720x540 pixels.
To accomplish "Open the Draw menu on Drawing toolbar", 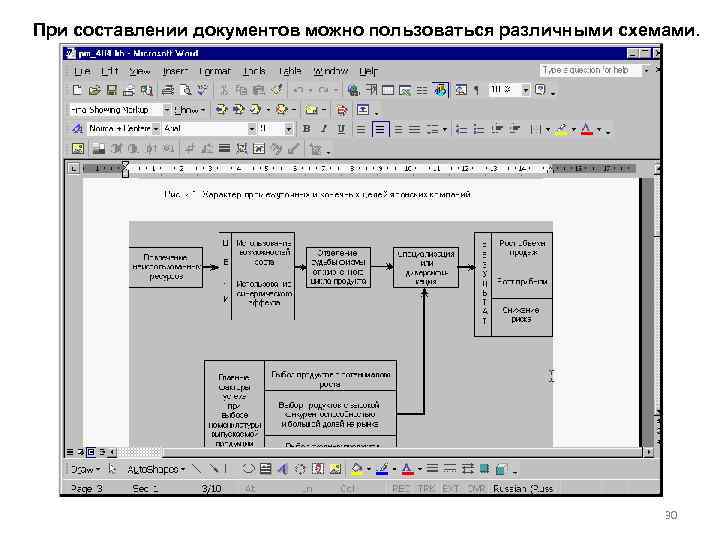I will click(x=86, y=469).
